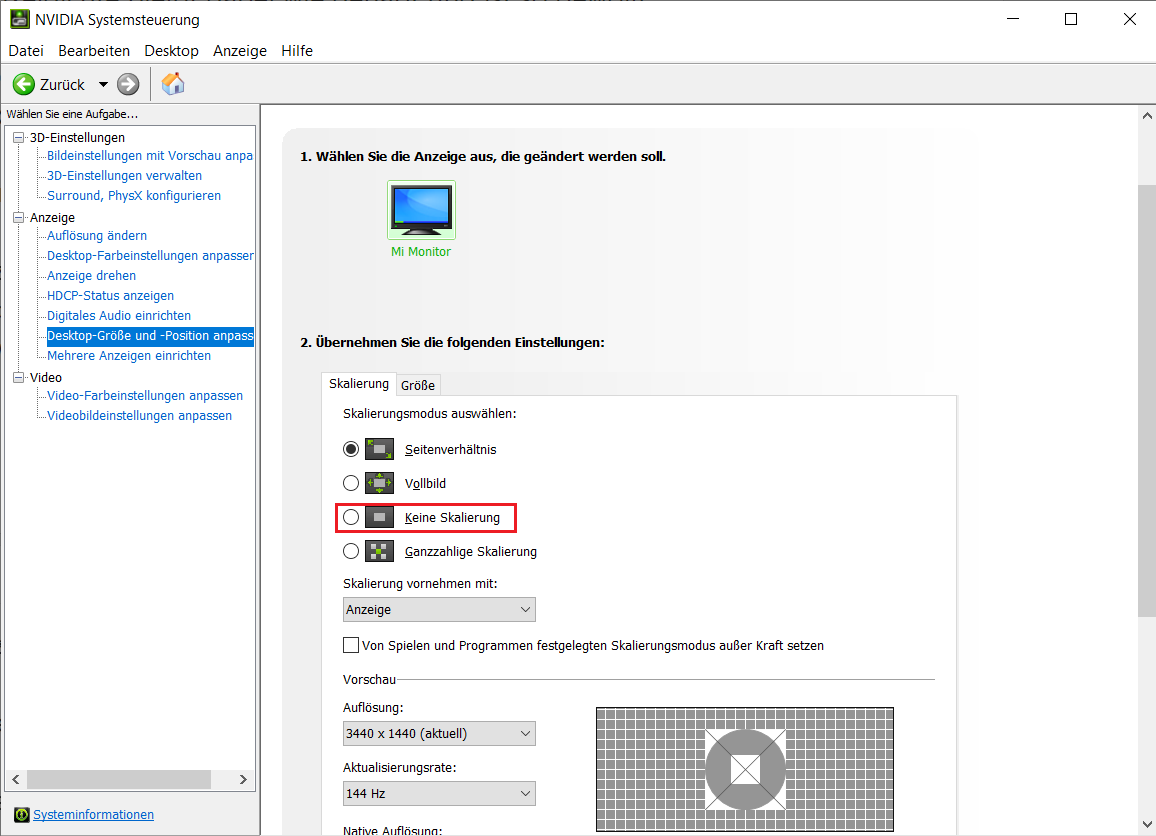Click the main panel vertical scrollbar thumb

pos(1146,400)
